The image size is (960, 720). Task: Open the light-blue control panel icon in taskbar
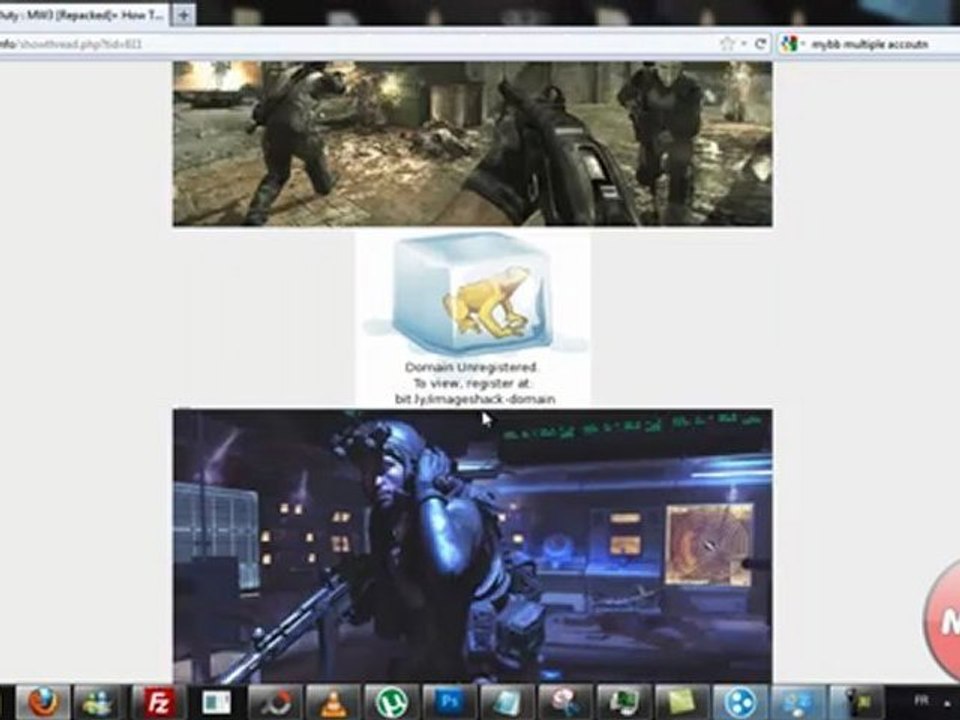point(798,702)
